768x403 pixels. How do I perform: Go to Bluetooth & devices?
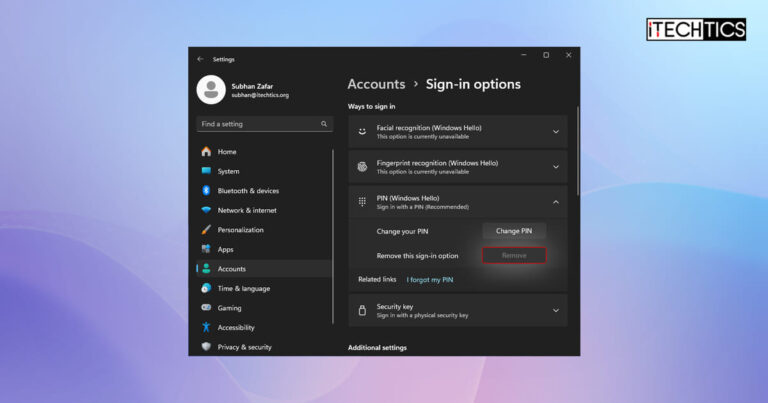pyautogui.click(x=264, y=190)
